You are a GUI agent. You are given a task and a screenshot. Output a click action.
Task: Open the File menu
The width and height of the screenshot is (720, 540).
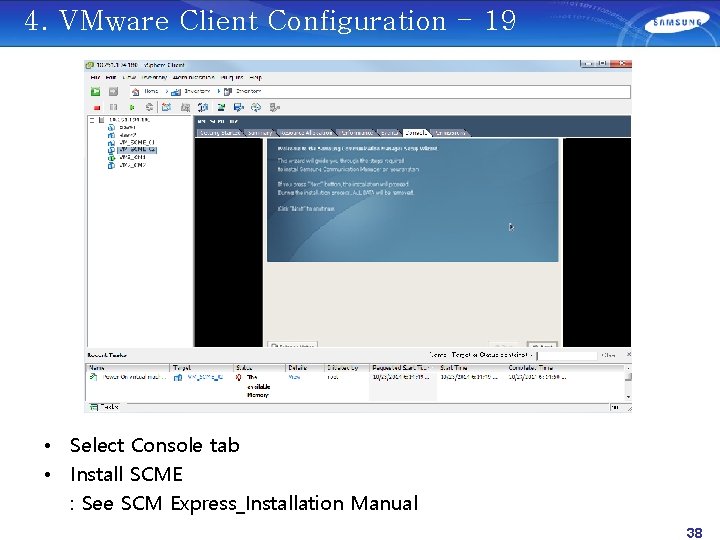click(95, 77)
